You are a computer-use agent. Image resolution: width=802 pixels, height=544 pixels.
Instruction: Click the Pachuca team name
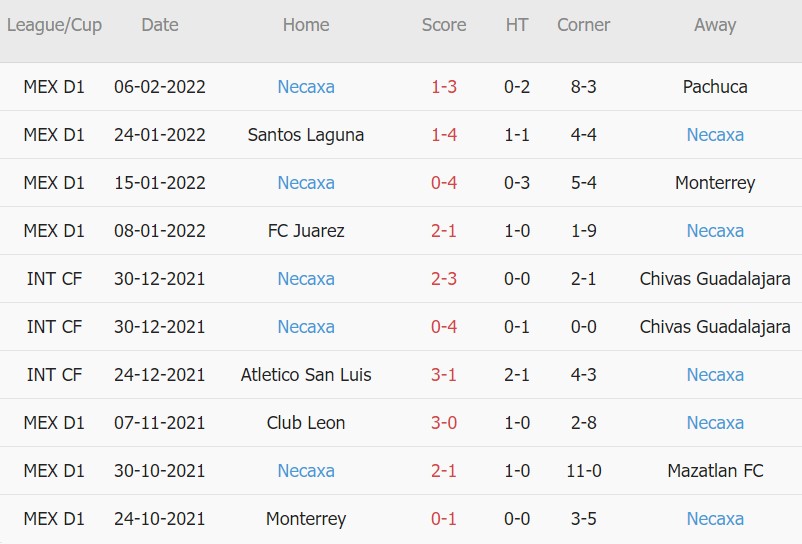pos(715,87)
